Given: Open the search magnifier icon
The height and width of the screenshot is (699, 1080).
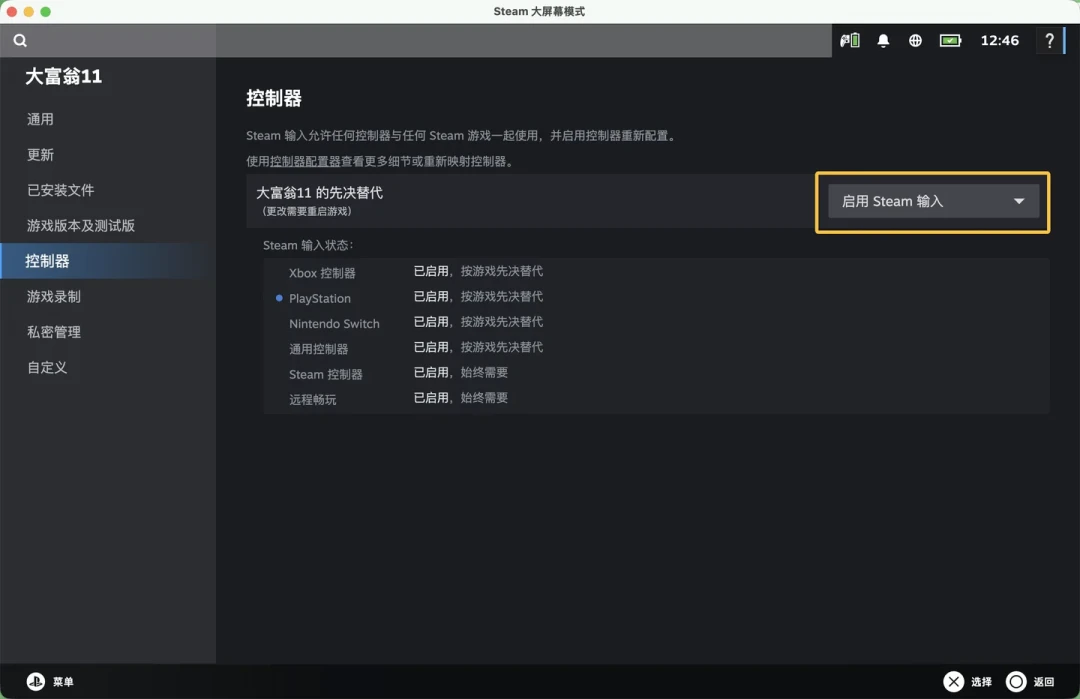Looking at the screenshot, I should [20, 41].
